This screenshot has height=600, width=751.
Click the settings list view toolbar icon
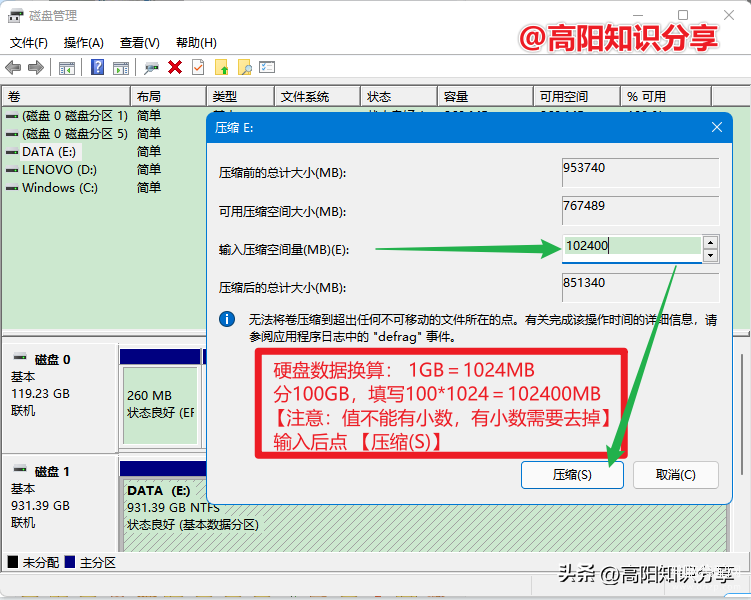pyautogui.click(x=267, y=67)
